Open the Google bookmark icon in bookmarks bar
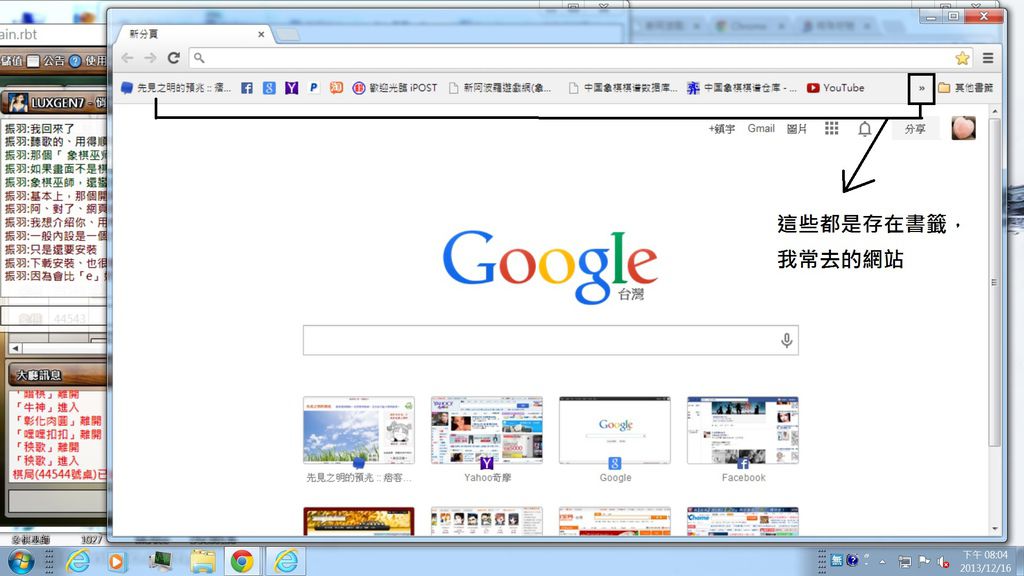The image size is (1024, 576). click(269, 88)
